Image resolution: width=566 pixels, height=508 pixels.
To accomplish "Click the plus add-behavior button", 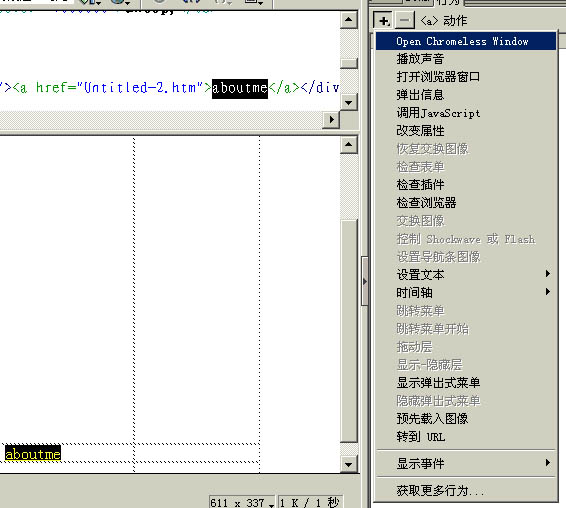I will (x=383, y=21).
